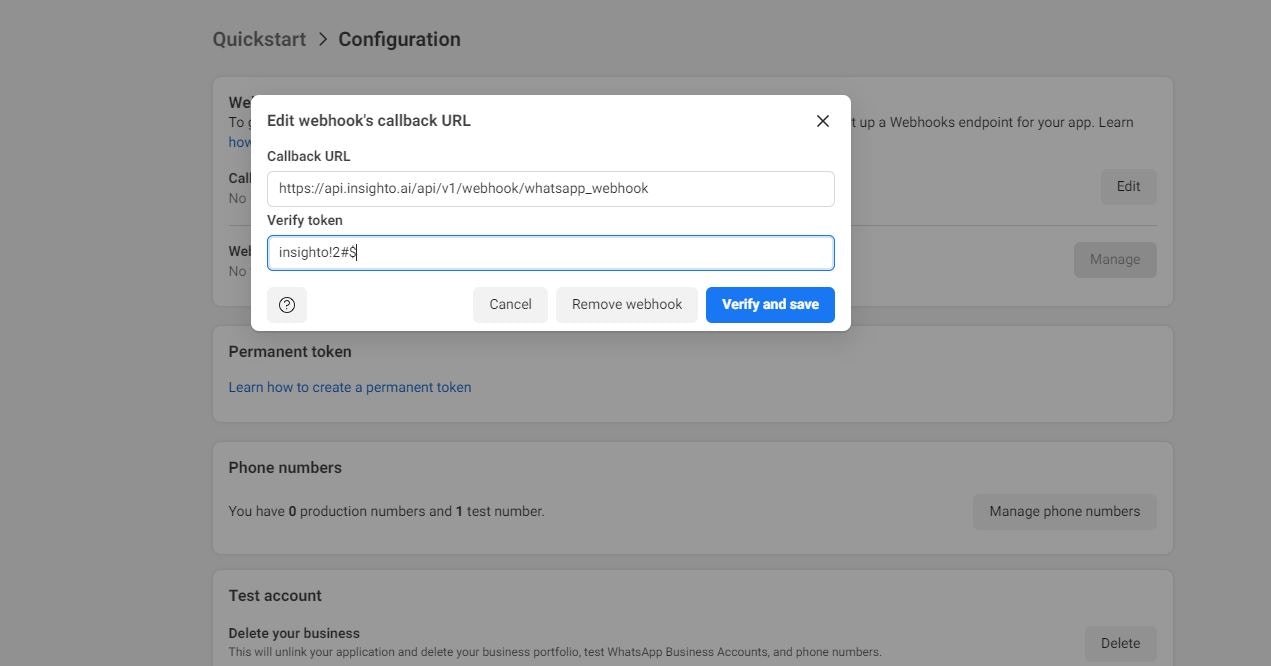This screenshot has height=666, width=1271.
Task: Close the Edit webhook dialog with X
Action: pos(823,121)
